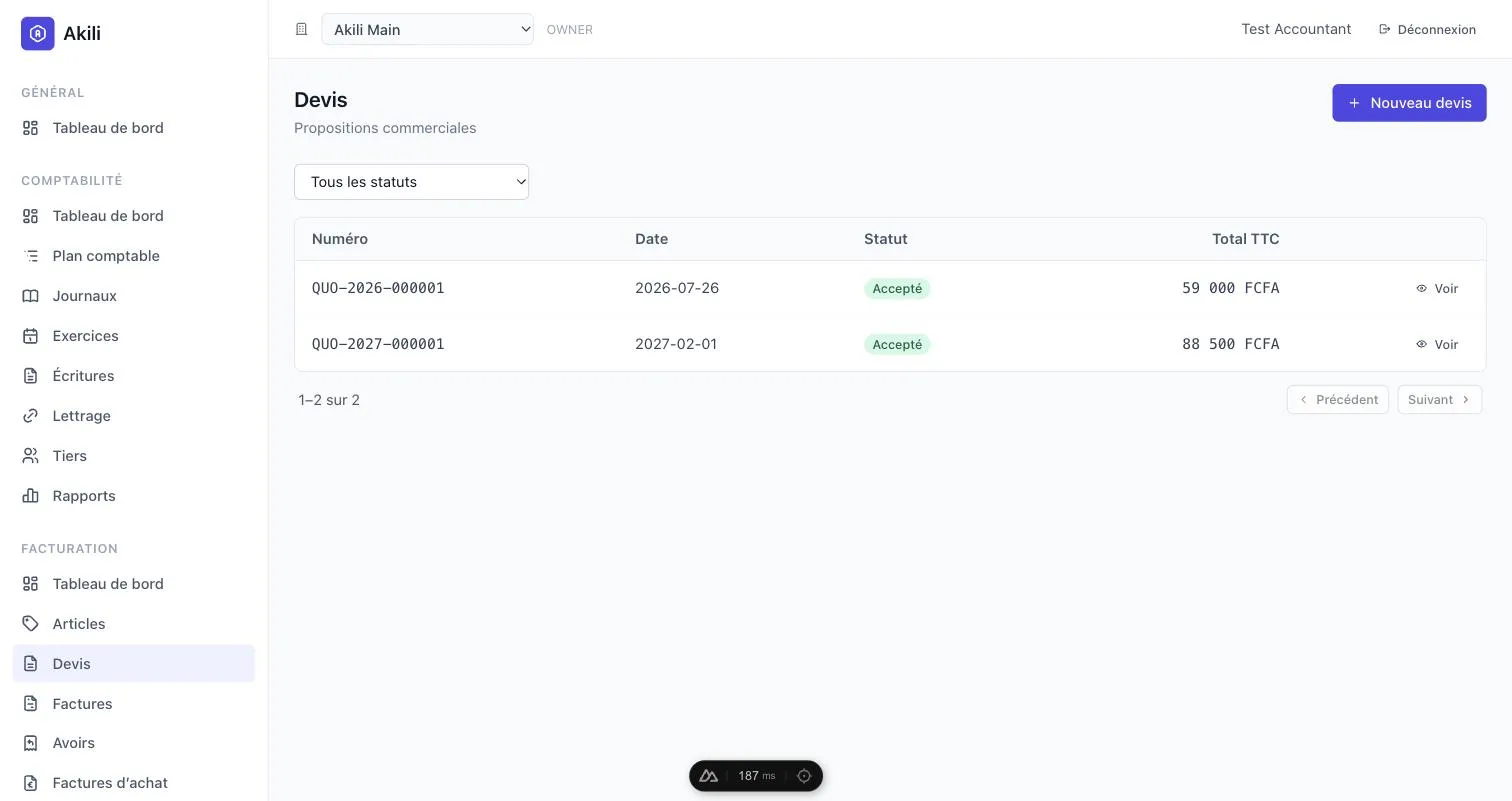This screenshot has width=1512, height=801.
Task: Open Exercices calendar icon
Action: pos(31,336)
